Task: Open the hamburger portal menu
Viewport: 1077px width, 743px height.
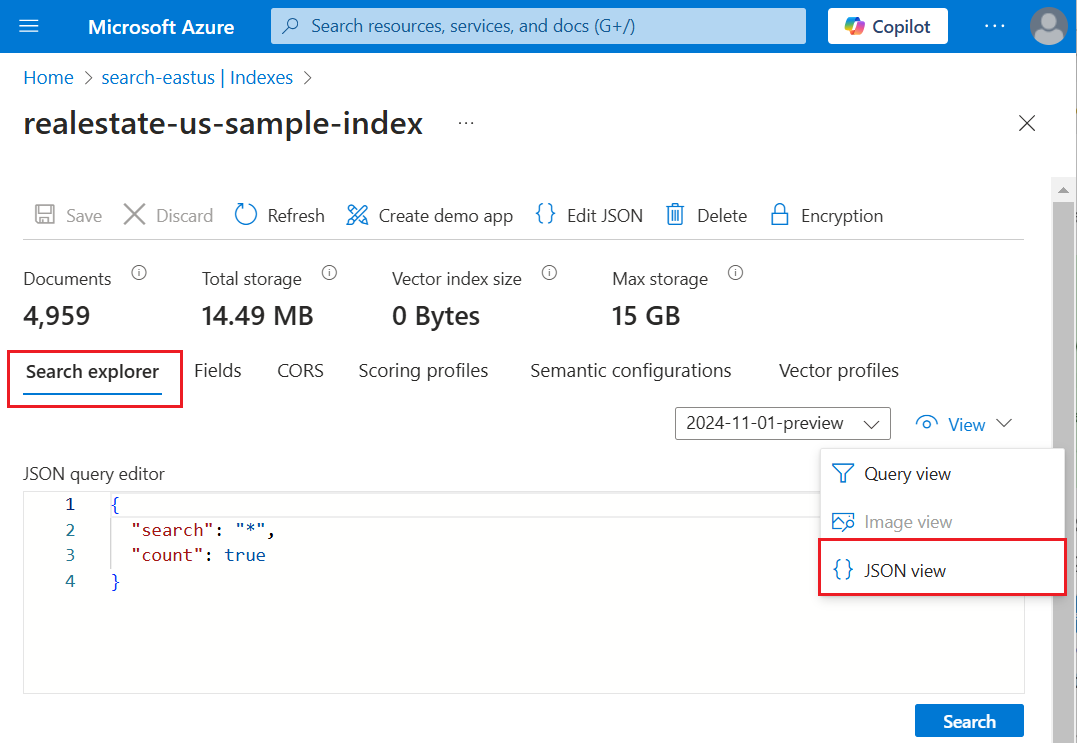Action: click(29, 26)
